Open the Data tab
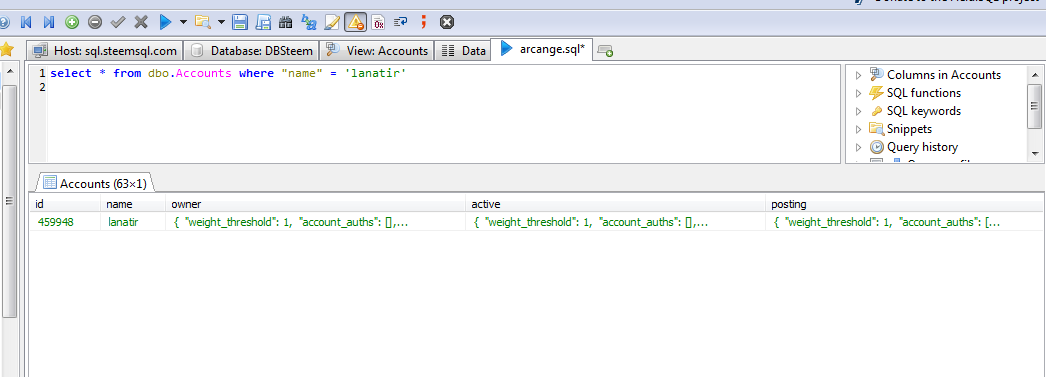 (463, 50)
